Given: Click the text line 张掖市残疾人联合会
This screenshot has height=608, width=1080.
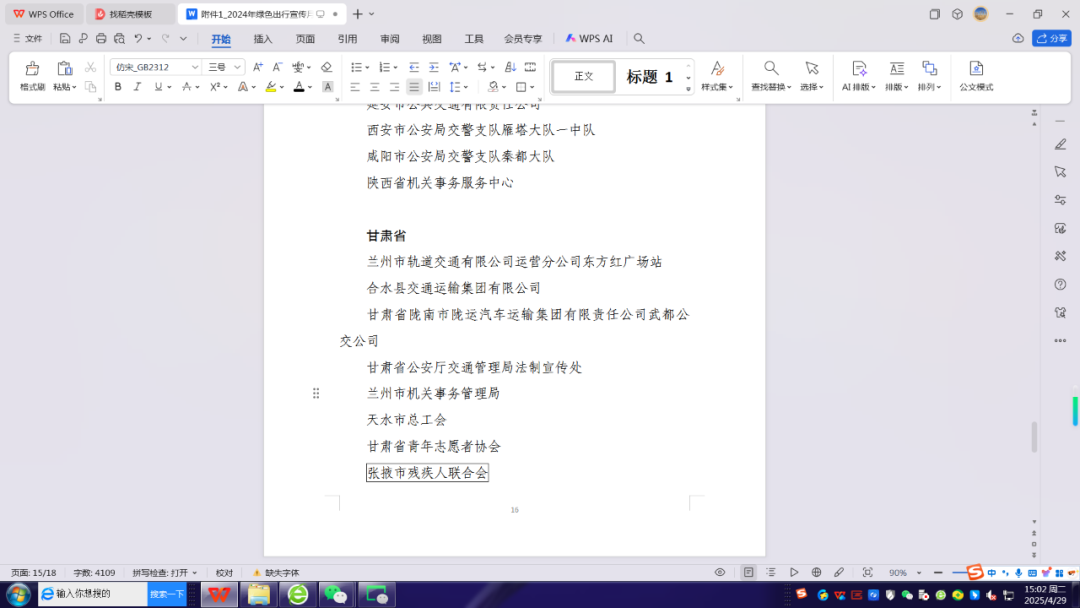Looking at the screenshot, I should coord(427,473).
